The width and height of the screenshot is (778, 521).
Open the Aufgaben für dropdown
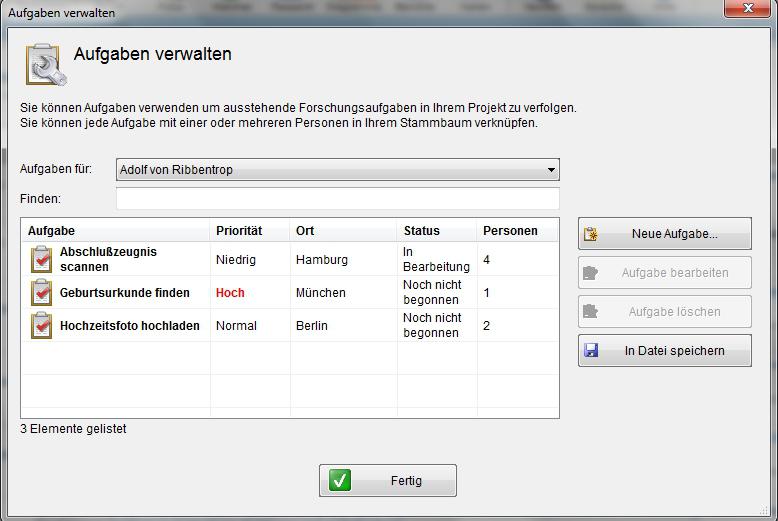tap(338, 170)
